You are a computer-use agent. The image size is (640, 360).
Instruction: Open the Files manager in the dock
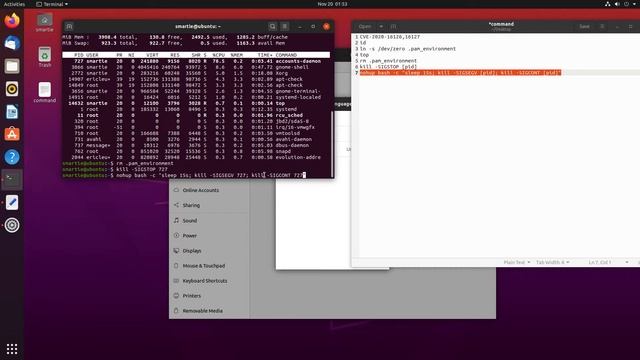12,66
